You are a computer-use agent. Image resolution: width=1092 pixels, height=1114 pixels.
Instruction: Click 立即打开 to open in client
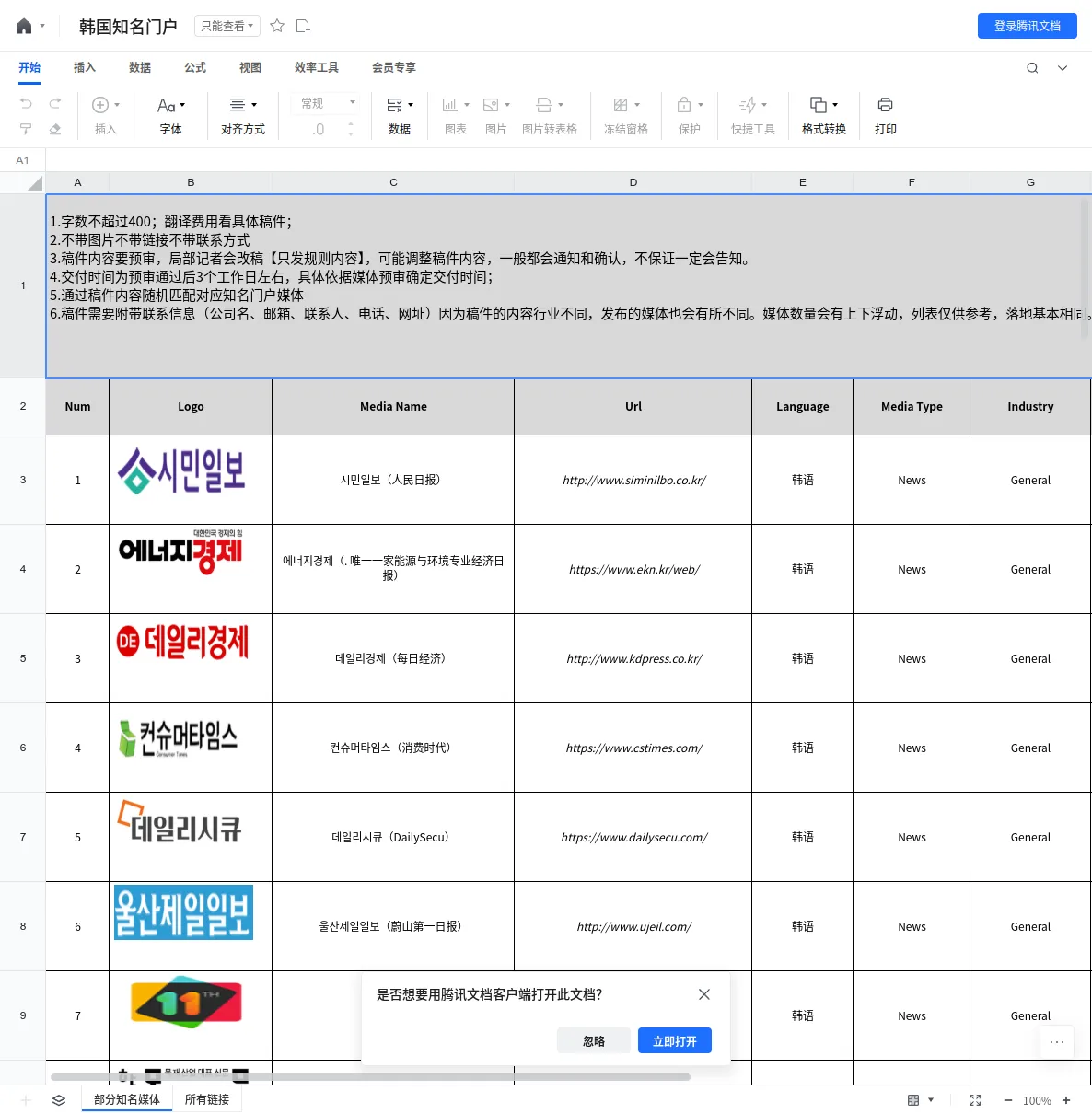coord(675,1040)
